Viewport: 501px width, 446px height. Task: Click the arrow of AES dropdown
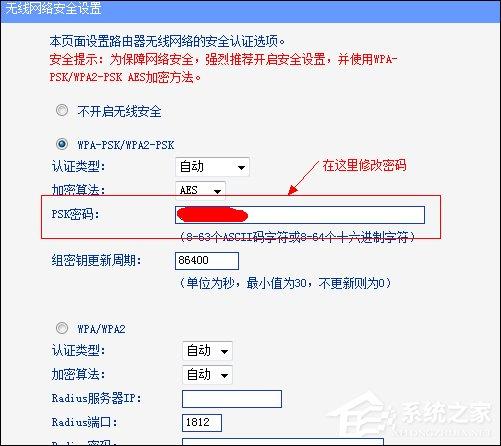tap(218, 191)
